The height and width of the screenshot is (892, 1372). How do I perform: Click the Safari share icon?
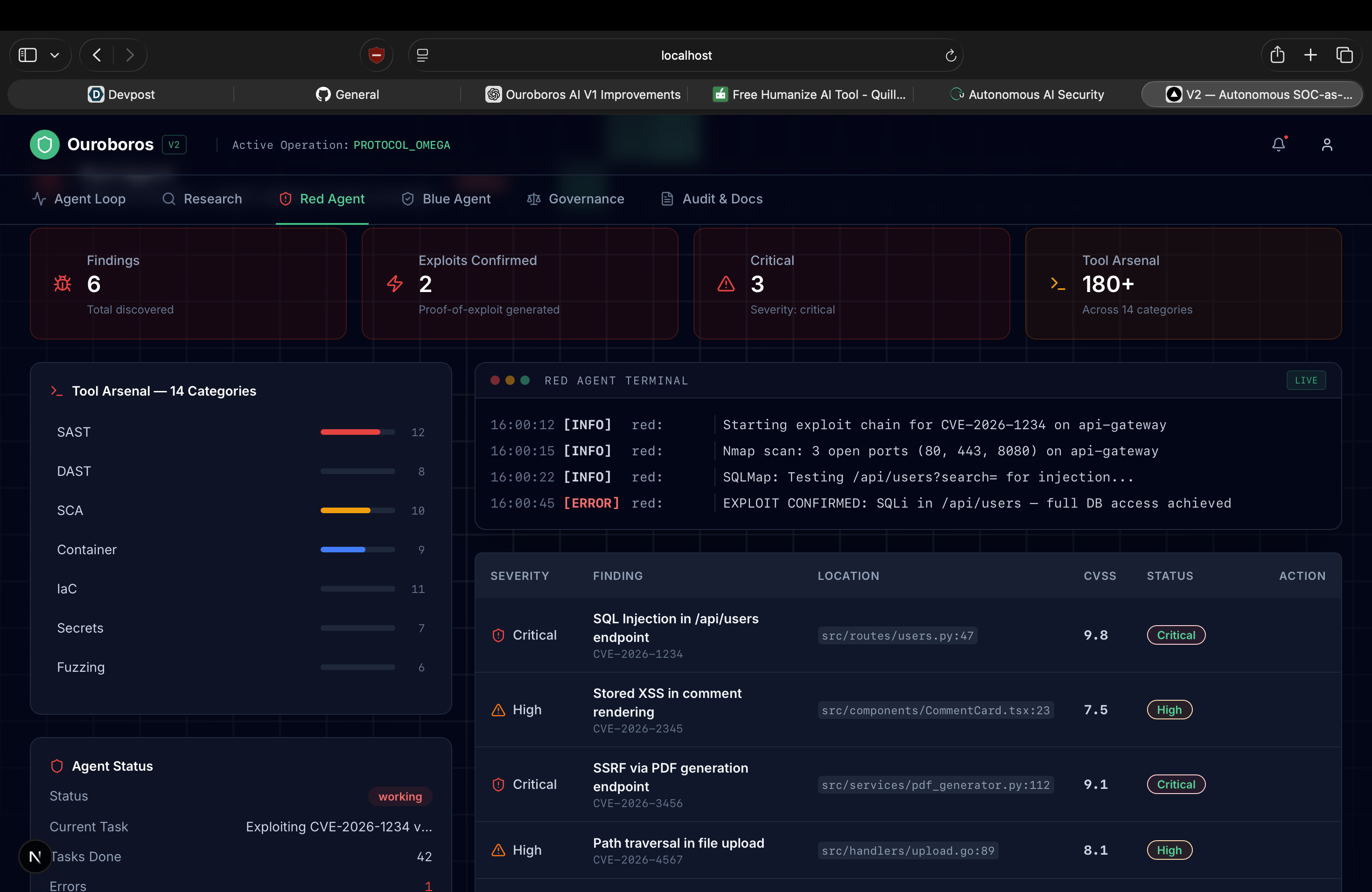pos(1277,56)
